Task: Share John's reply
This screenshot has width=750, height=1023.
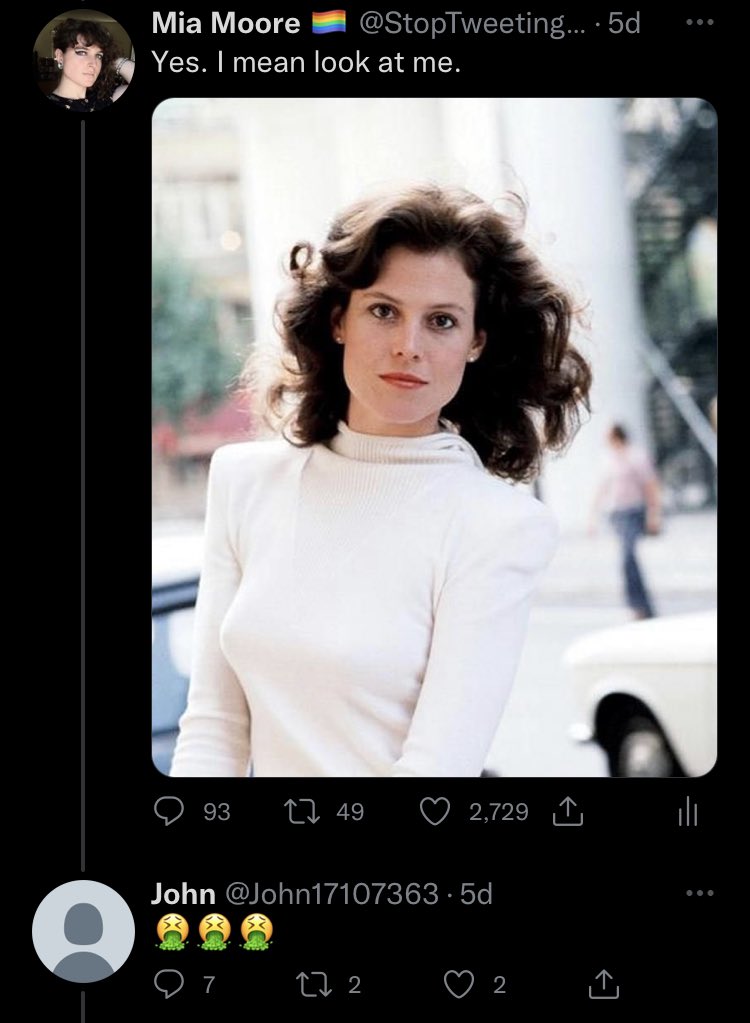Action: click(x=603, y=985)
